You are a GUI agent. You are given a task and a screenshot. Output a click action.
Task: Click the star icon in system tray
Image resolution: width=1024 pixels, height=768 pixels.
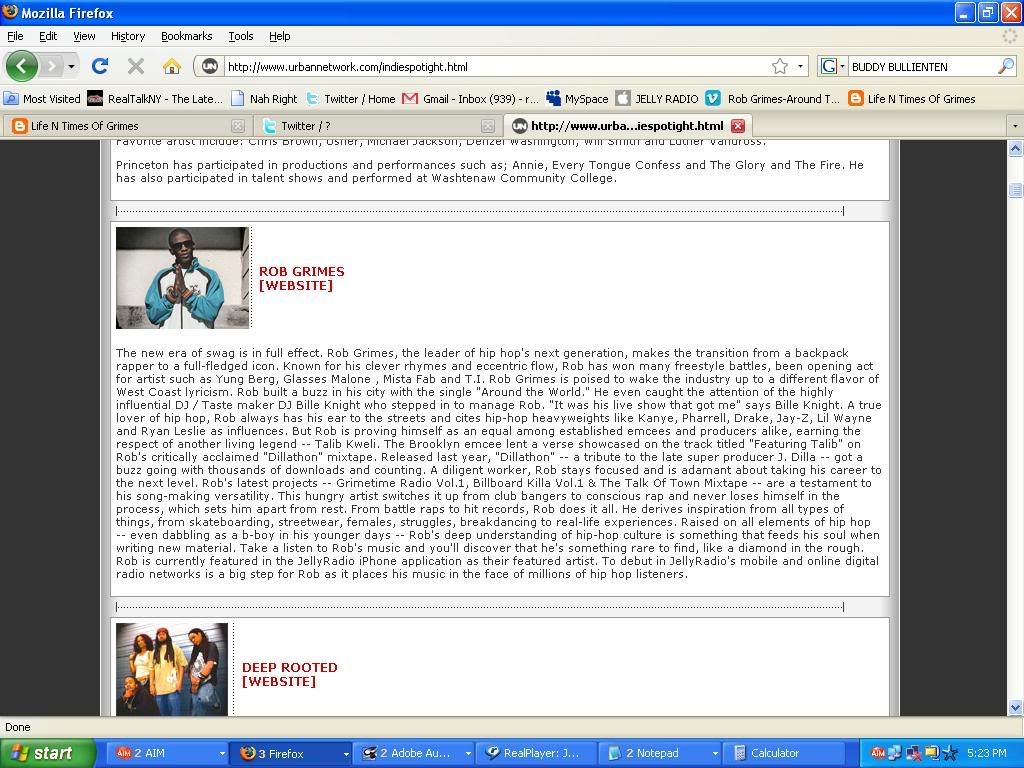950,753
